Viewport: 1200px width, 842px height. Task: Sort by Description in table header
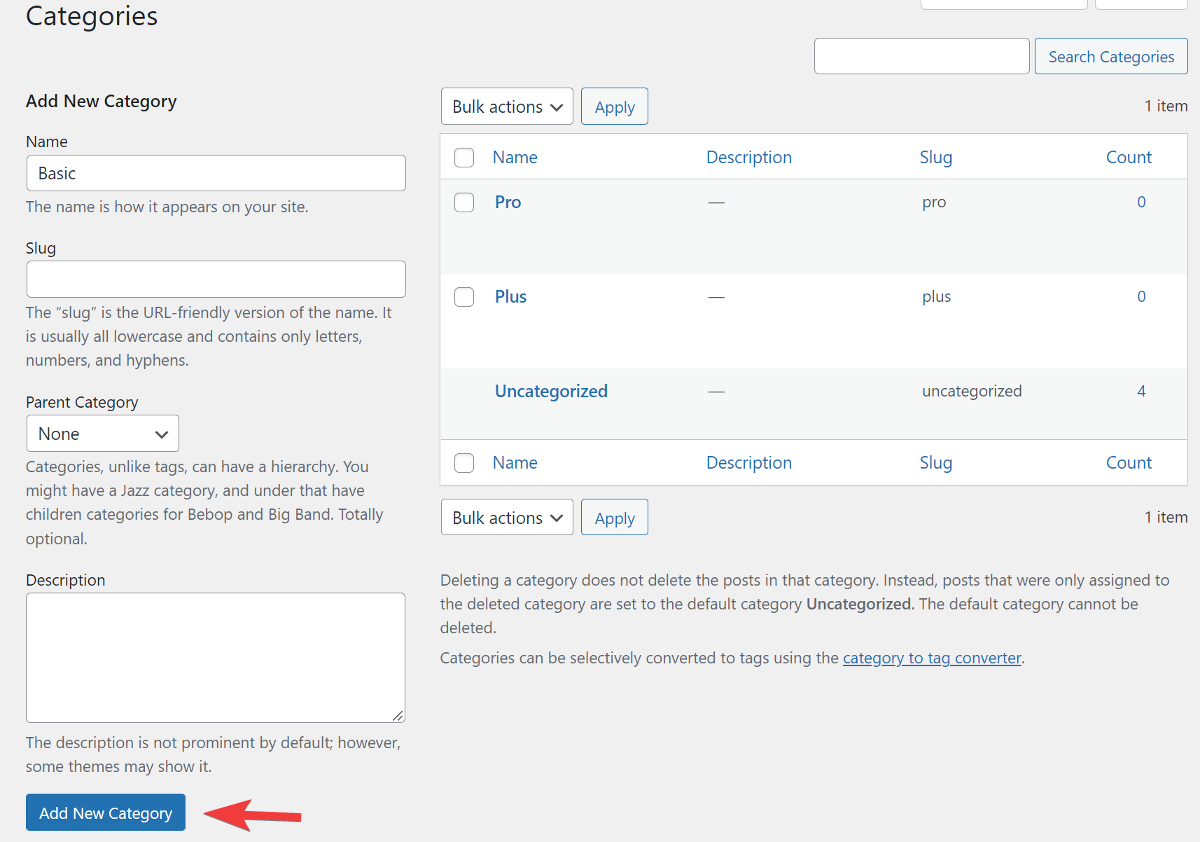tap(749, 157)
